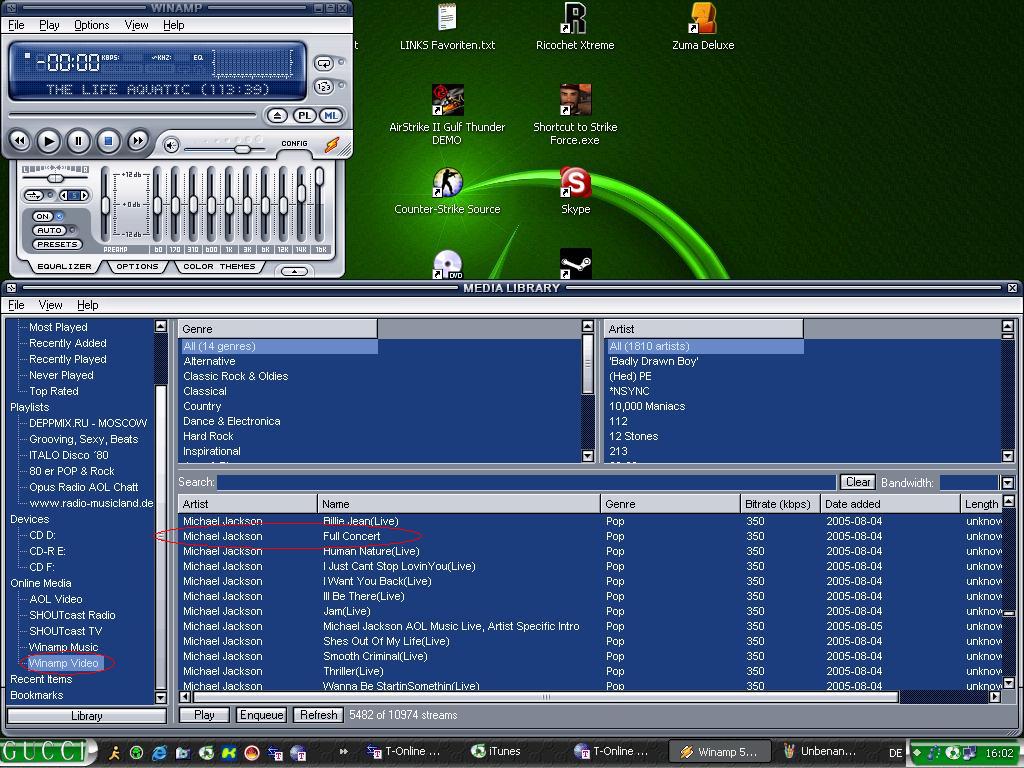1024x768 pixels.
Task: Click the Enqueue button
Action: coord(261,715)
